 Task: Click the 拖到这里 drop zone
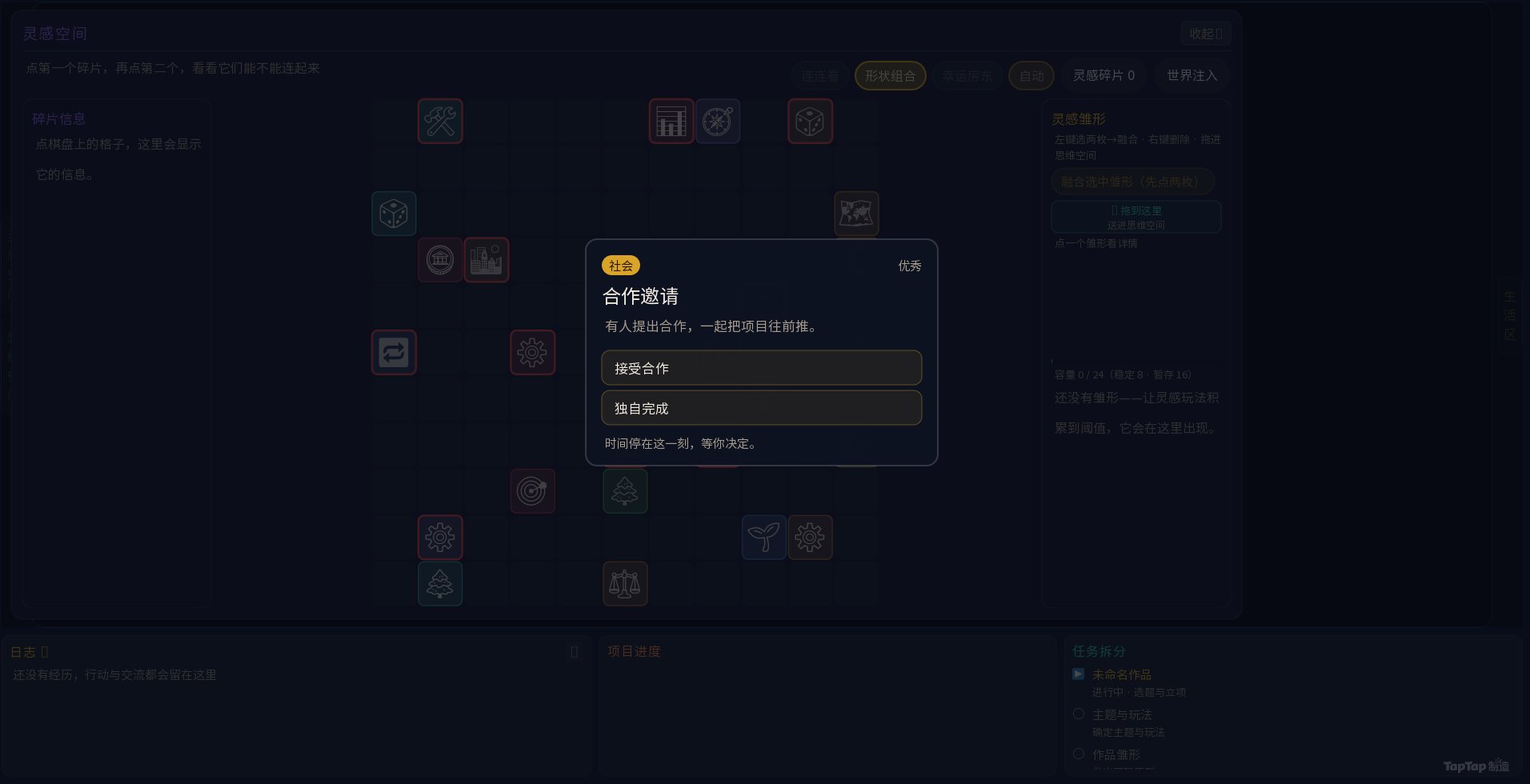pyautogui.click(x=1136, y=217)
